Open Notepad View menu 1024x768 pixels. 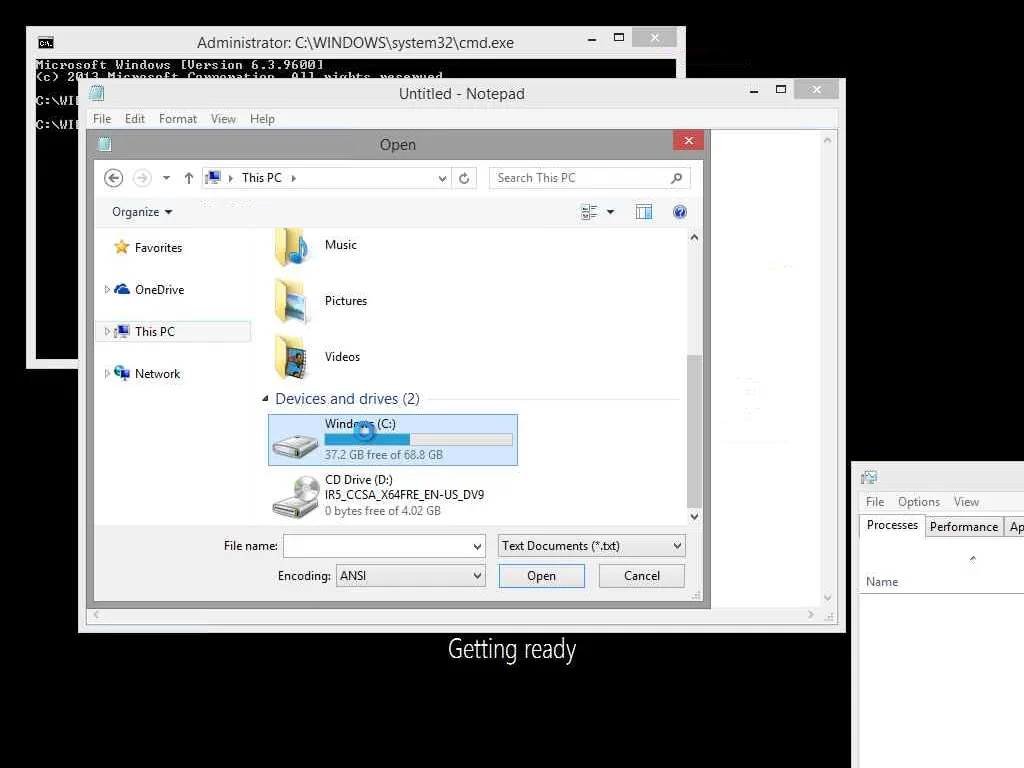(x=223, y=119)
